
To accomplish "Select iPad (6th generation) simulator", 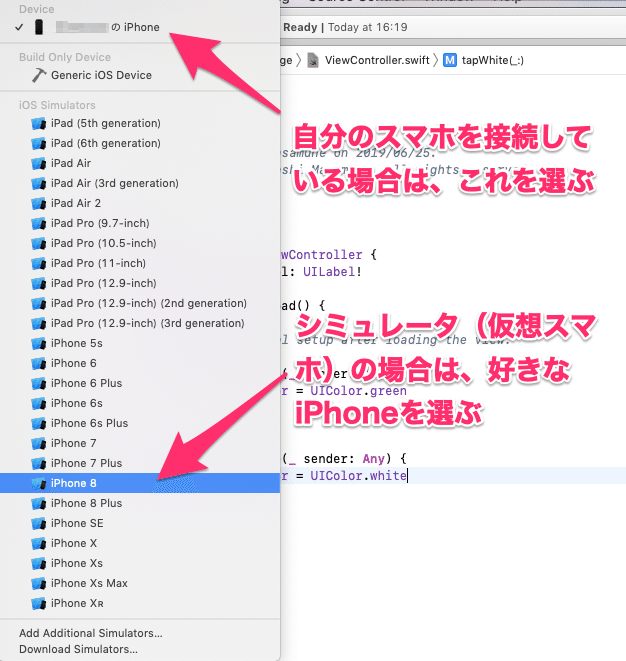I will point(140,143).
